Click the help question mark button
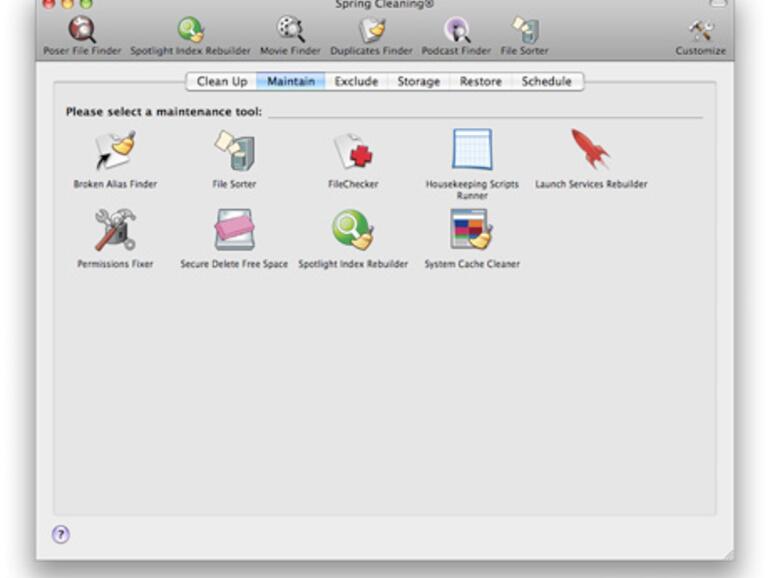Screen dimensions: 770x578 pos(61,534)
